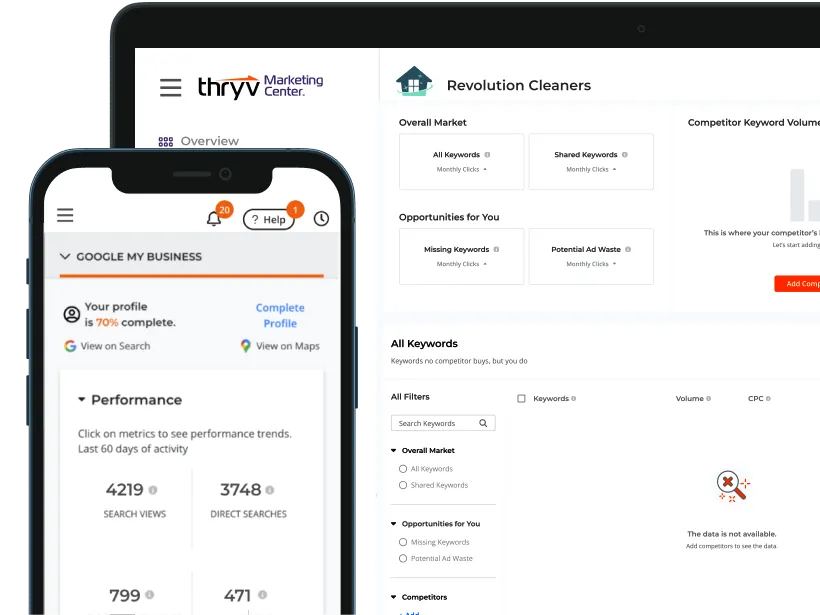Screen dimensions: 820x615
Task: Click the info icon beside Search Views metric
Action: click(x=155, y=488)
